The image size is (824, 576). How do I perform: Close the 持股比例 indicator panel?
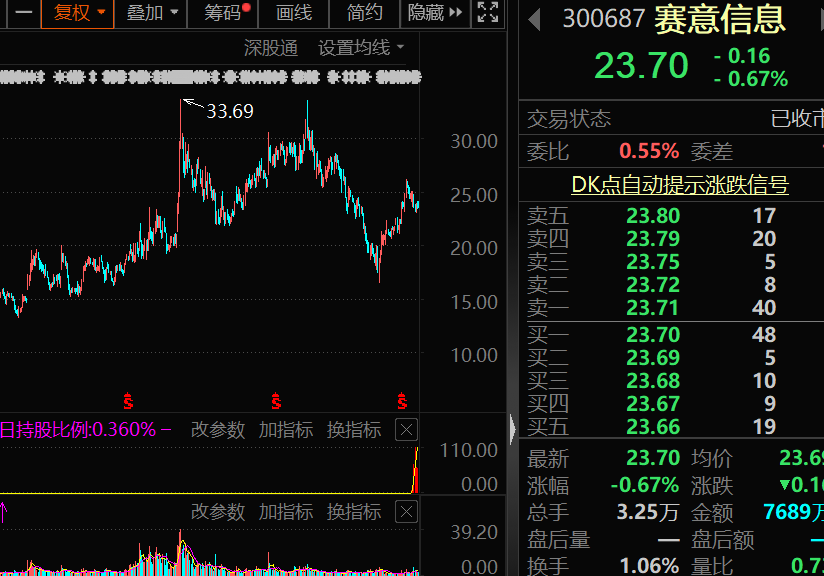click(406, 427)
